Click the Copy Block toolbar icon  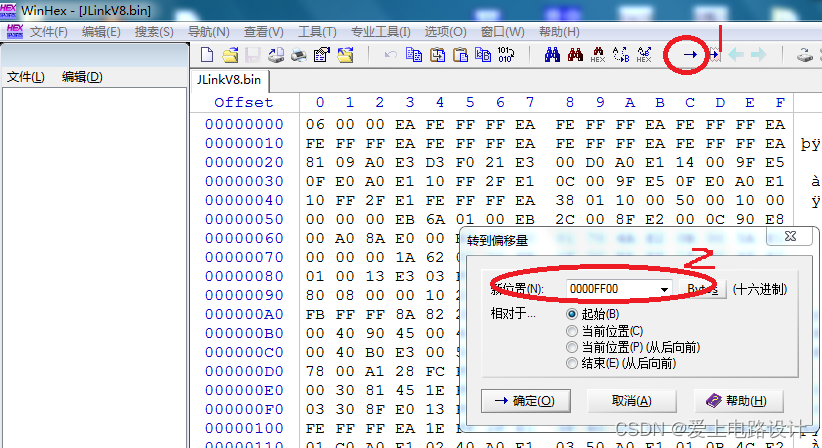(x=414, y=54)
